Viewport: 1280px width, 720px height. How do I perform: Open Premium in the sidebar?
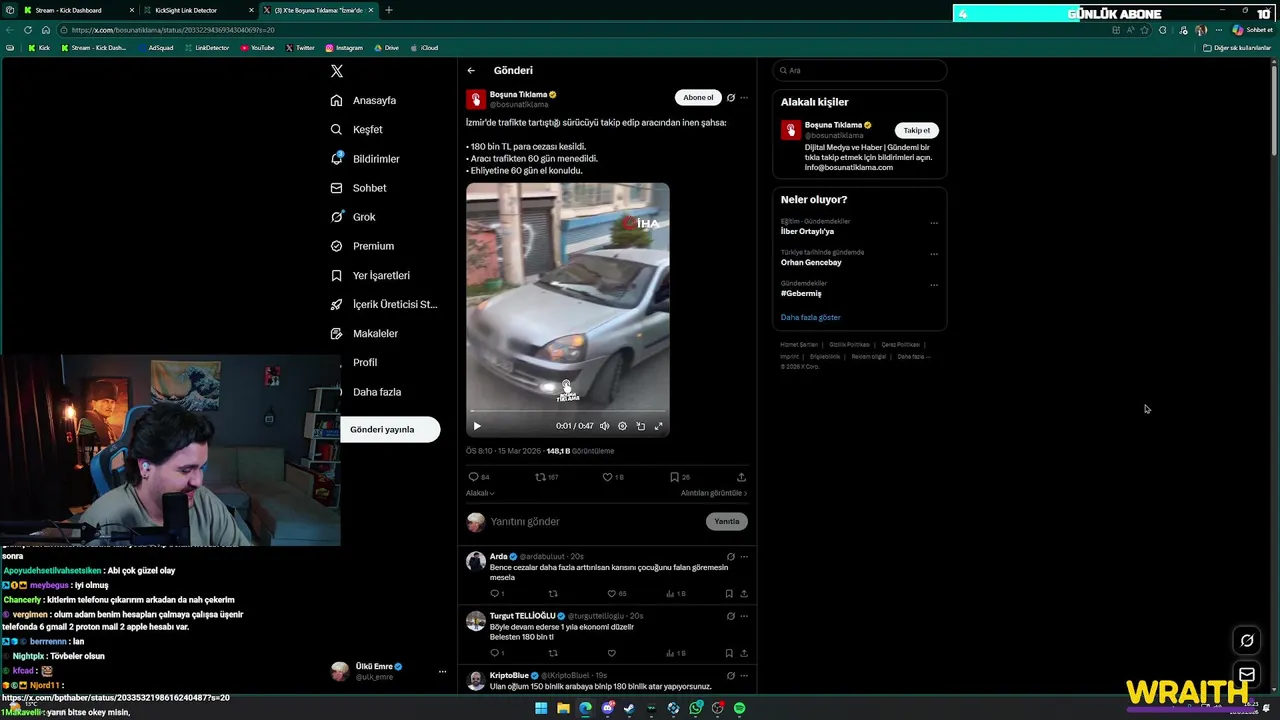(x=362, y=246)
